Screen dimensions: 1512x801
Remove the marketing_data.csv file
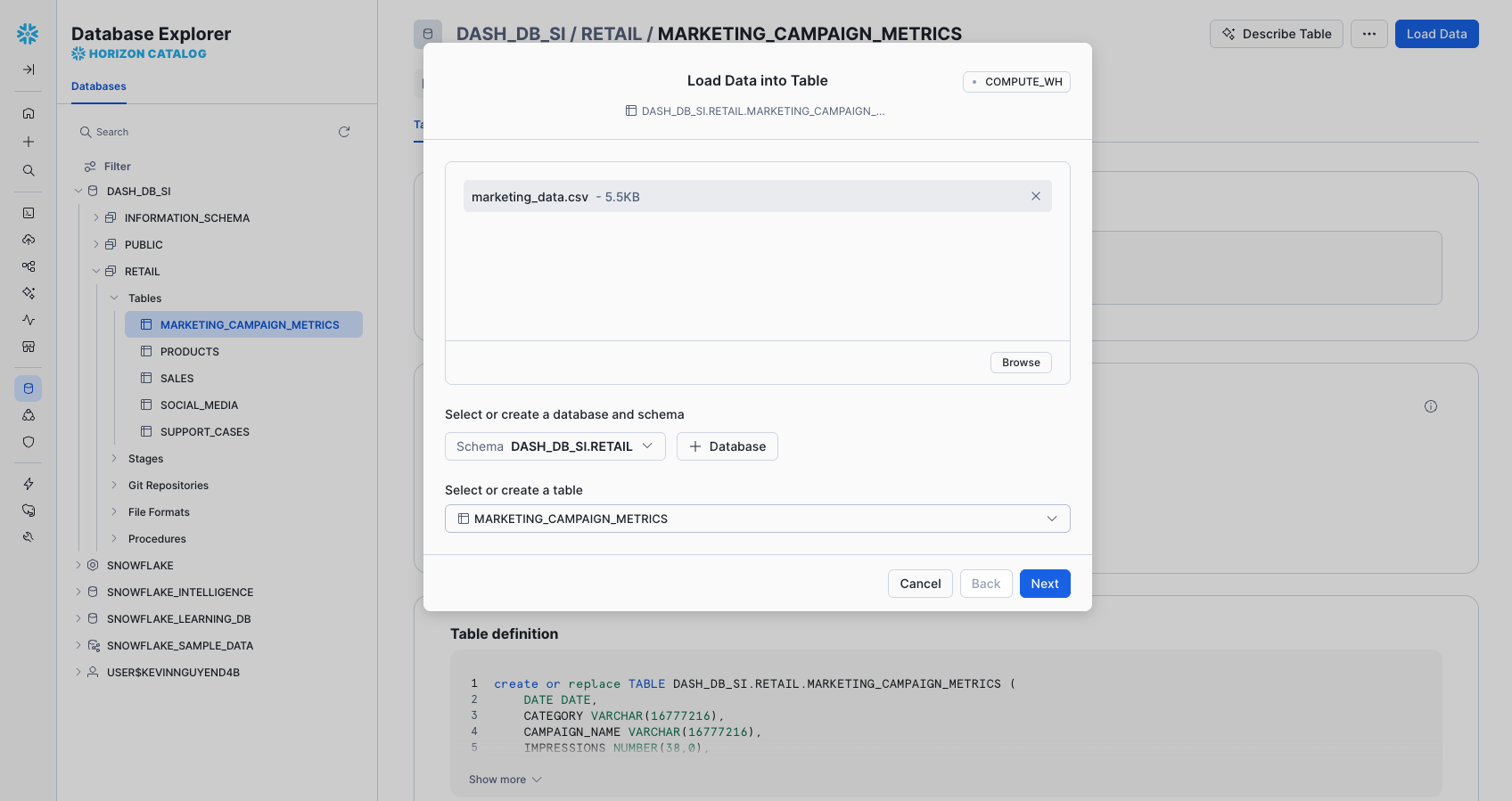(1036, 196)
